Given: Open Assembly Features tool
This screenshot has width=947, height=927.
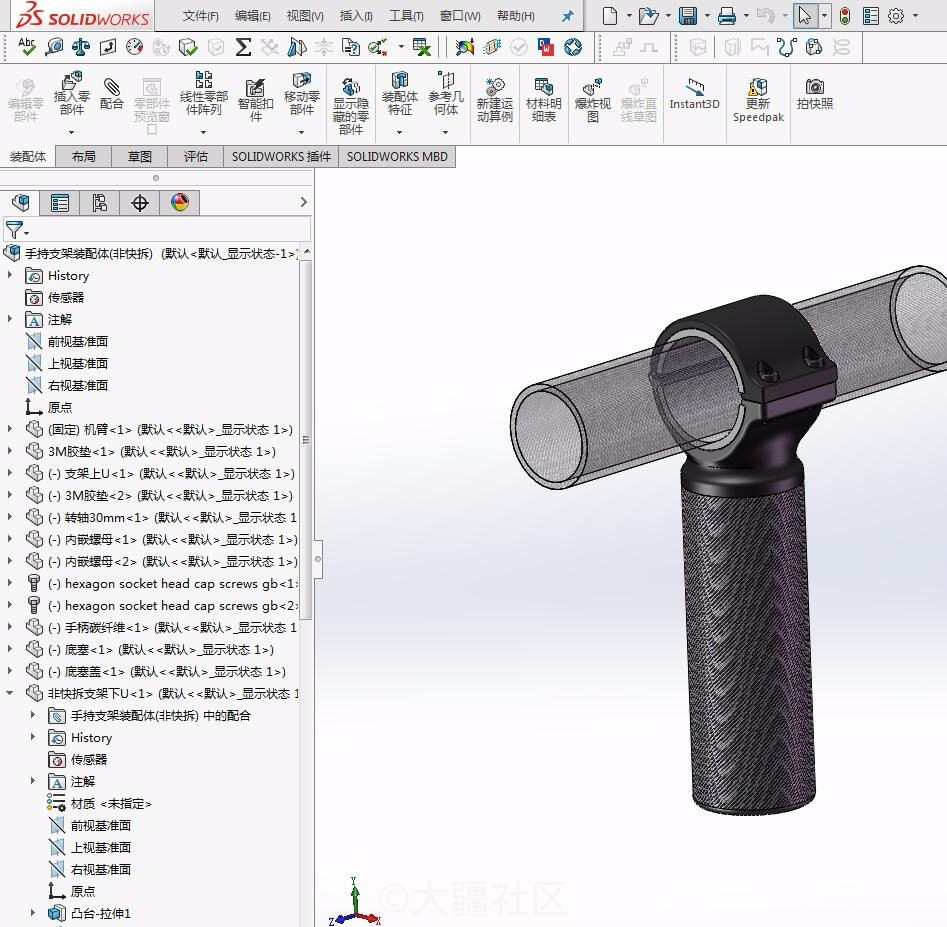Looking at the screenshot, I should [x=399, y=94].
